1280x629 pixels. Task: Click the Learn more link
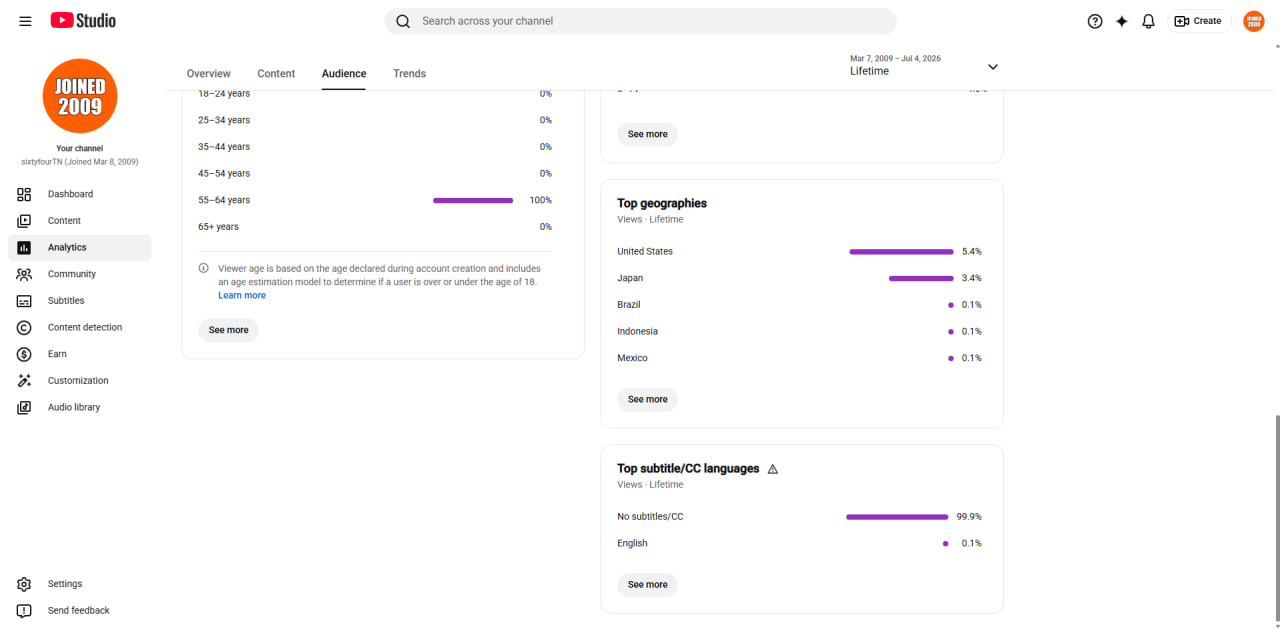click(x=242, y=295)
